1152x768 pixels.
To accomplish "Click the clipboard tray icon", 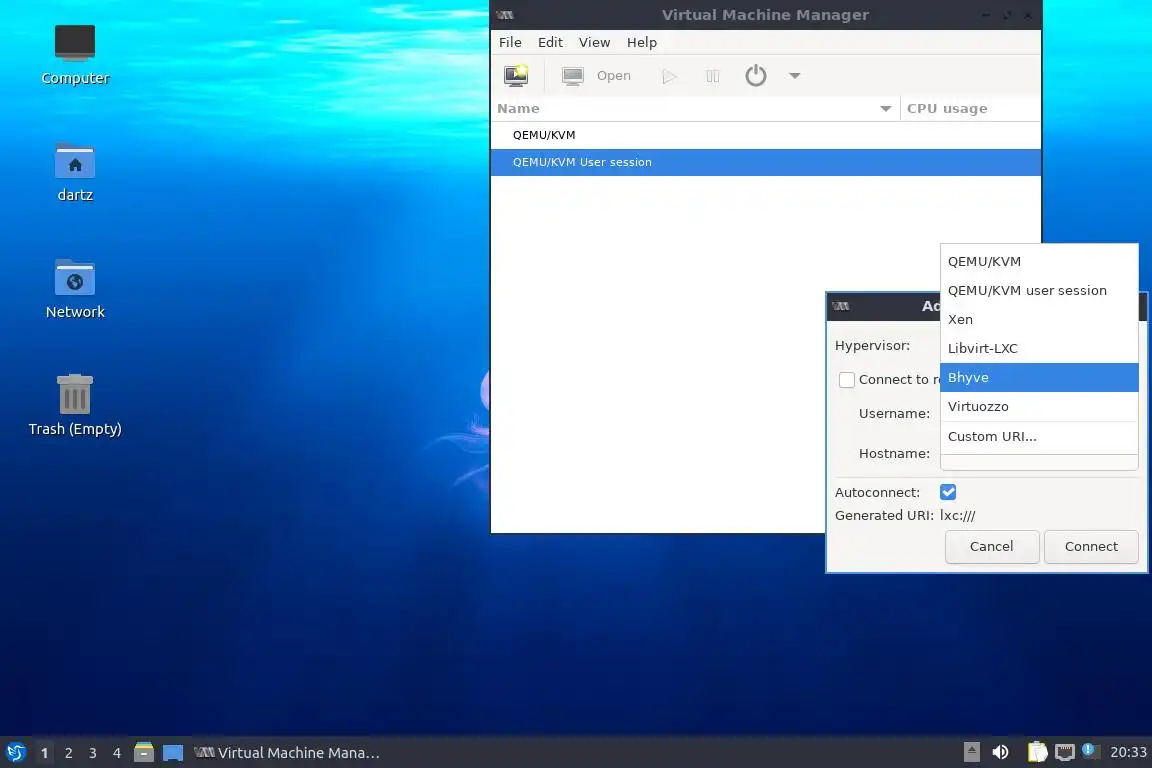I will [1037, 752].
